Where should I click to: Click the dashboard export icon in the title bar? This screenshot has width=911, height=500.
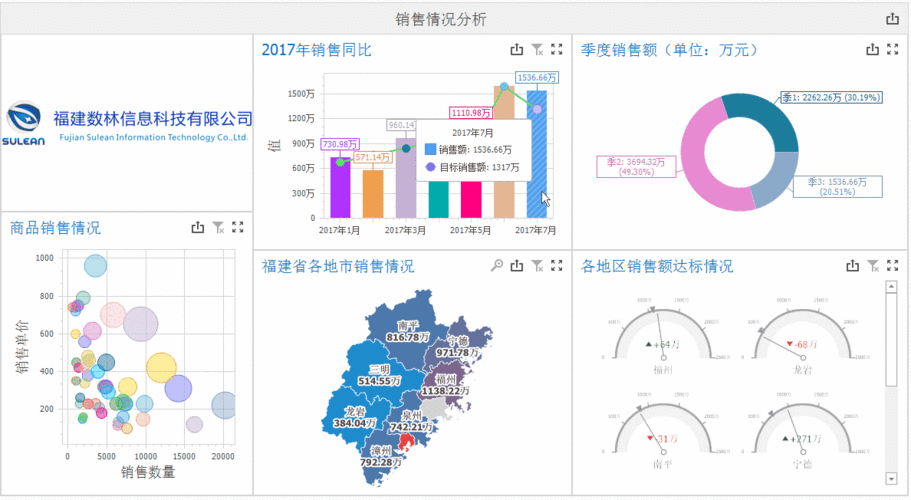[892, 19]
